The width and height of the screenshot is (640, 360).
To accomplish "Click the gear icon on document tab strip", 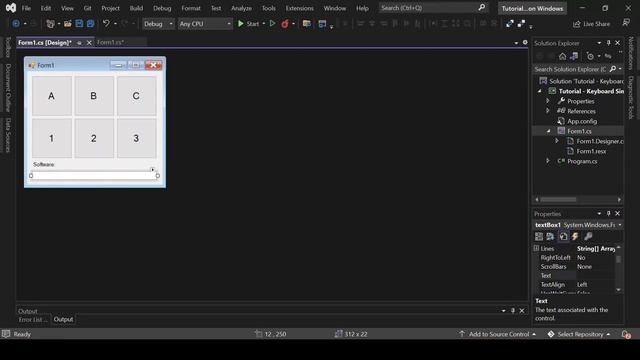I will 525,42.
